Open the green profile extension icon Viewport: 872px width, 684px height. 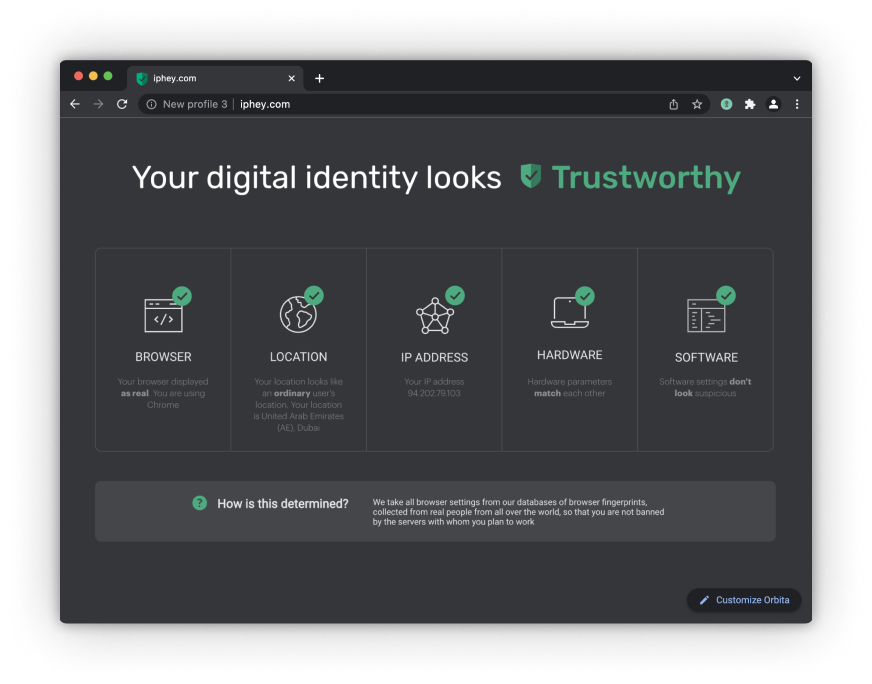pyautogui.click(x=726, y=104)
